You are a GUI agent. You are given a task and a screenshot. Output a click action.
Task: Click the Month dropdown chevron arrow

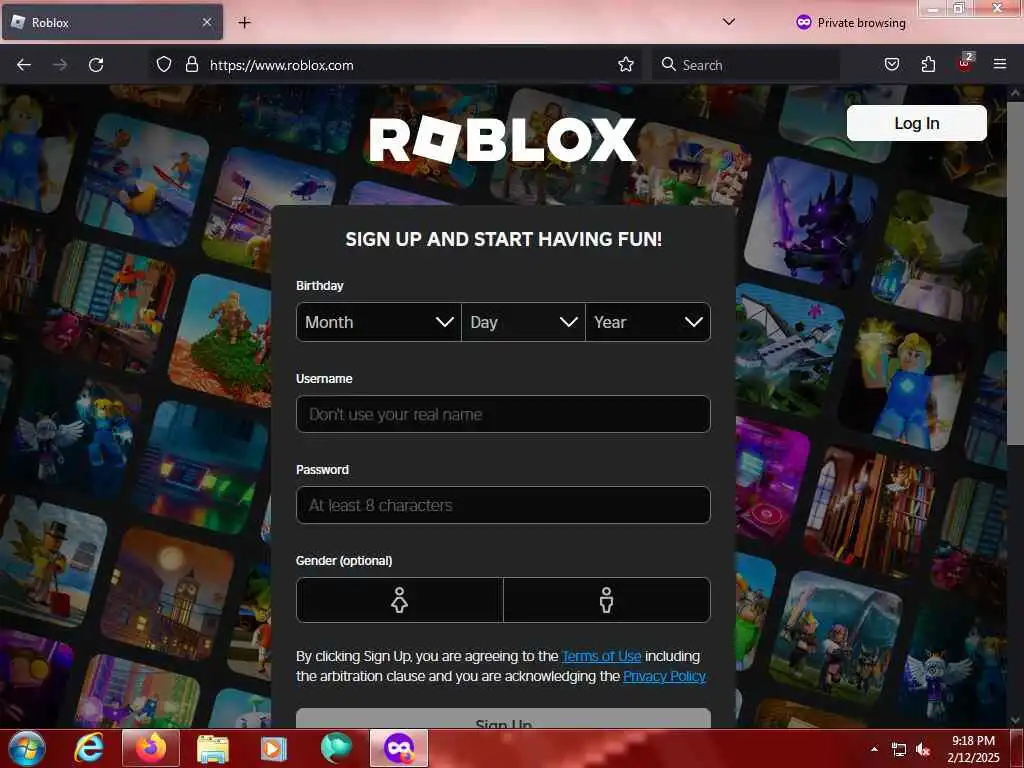coord(444,322)
